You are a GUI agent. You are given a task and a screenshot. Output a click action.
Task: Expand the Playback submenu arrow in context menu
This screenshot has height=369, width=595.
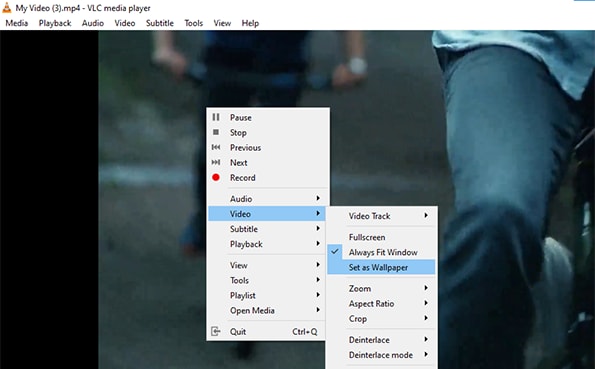tap(318, 244)
